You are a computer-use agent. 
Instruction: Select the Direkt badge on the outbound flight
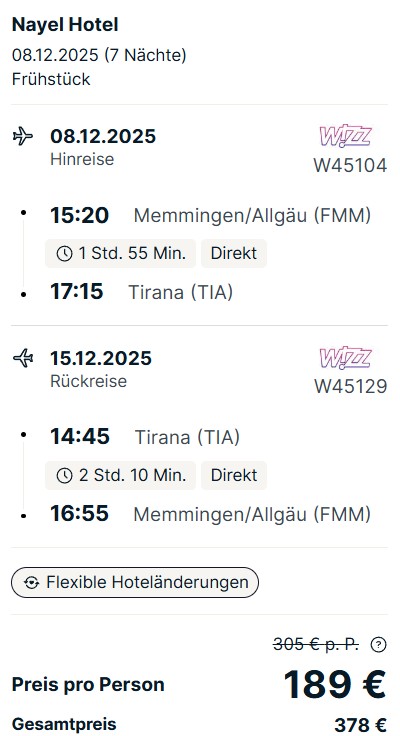click(234, 253)
